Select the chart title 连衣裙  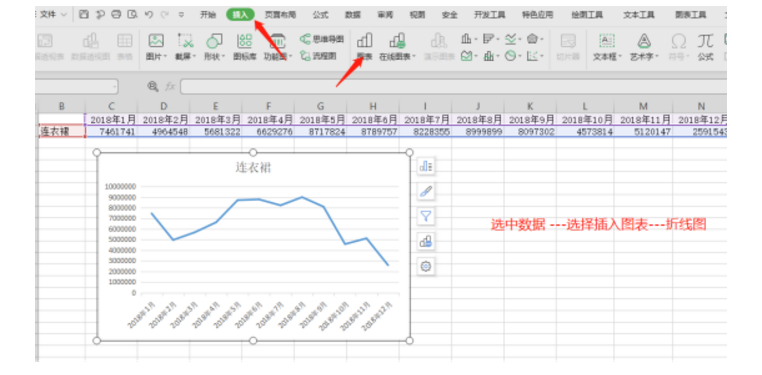click(x=253, y=168)
